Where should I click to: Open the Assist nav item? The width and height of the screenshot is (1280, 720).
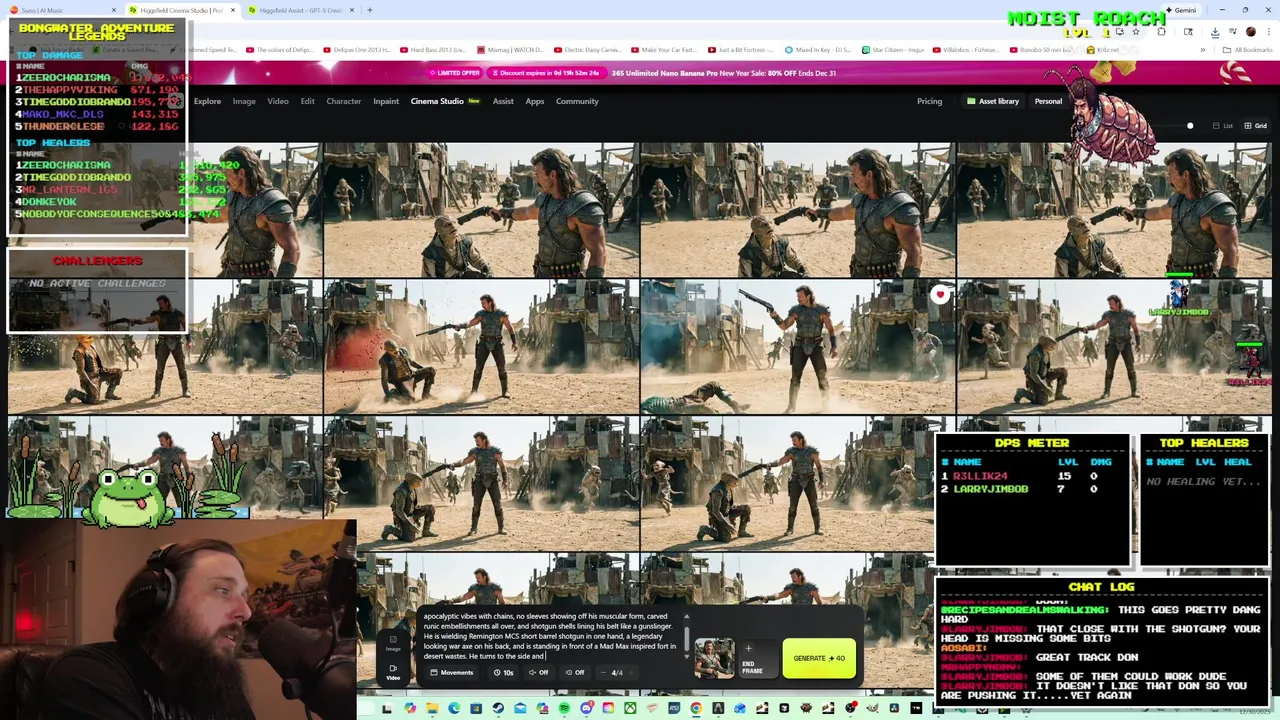(503, 101)
